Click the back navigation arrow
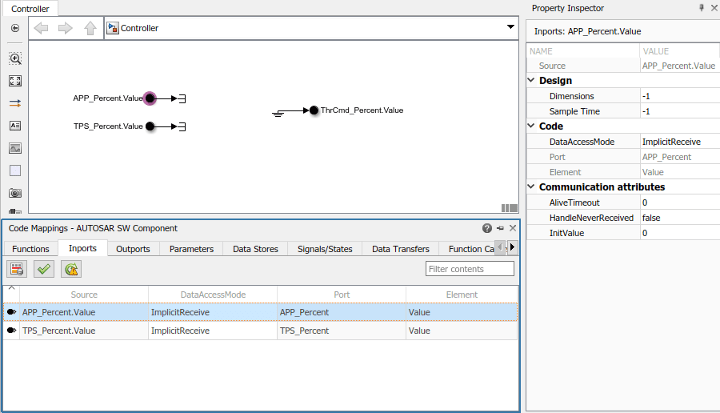 point(41,28)
